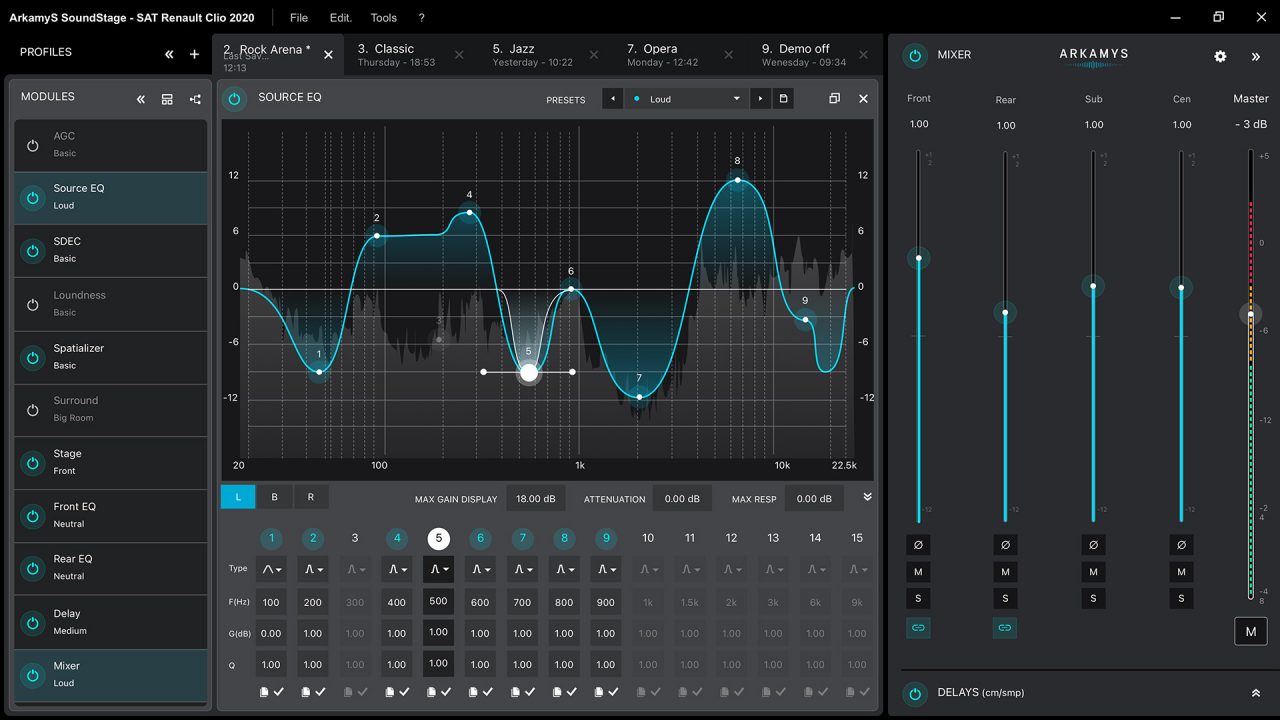This screenshot has width=1280, height=720.
Task: Click the Front channel link icon
Action: click(x=918, y=628)
